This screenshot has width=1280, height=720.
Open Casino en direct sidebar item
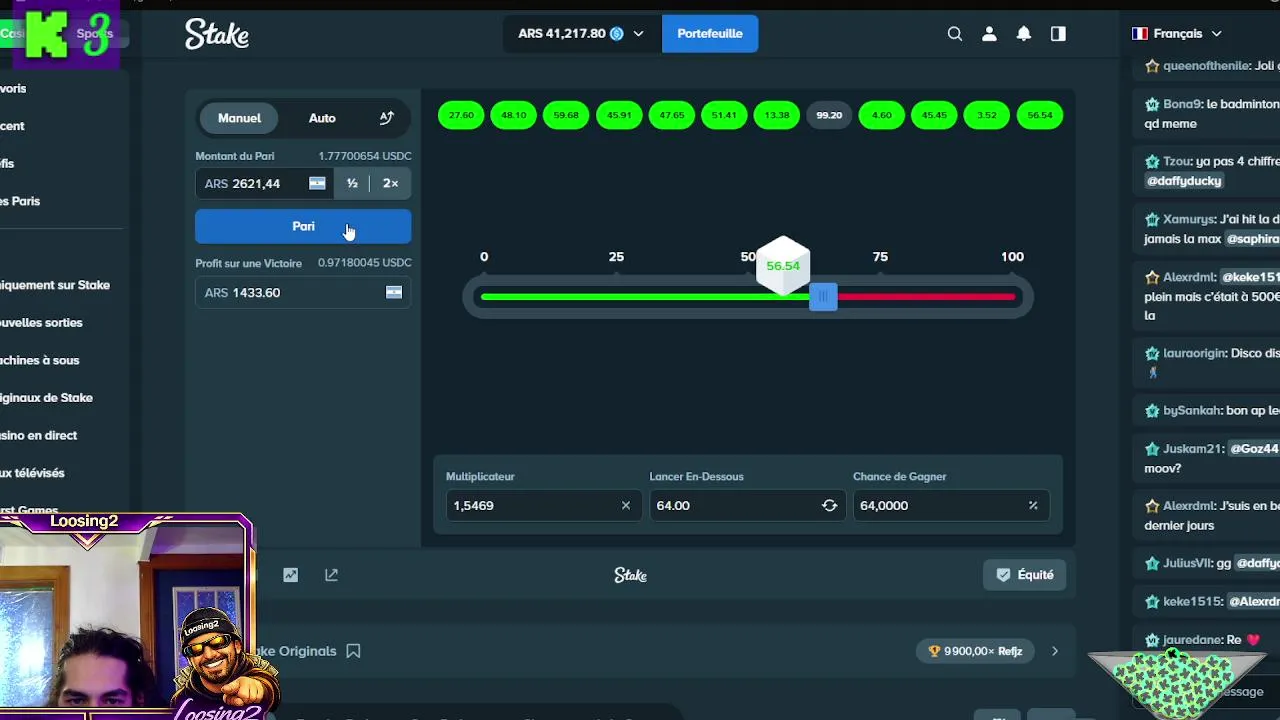[x=38, y=436]
